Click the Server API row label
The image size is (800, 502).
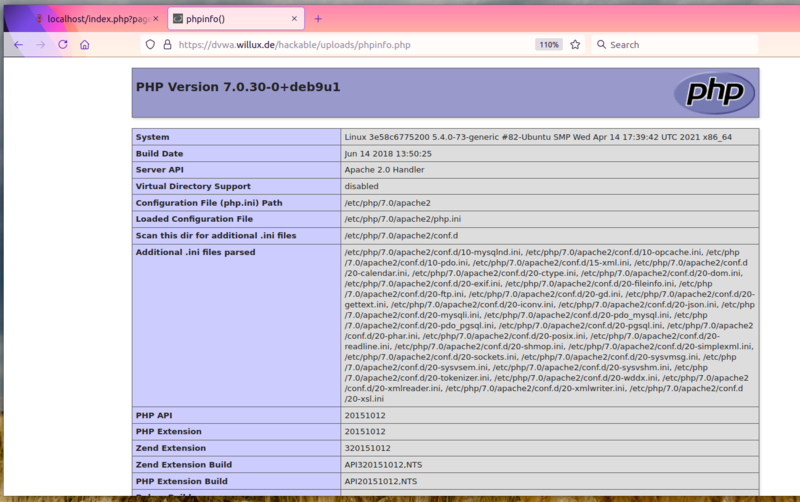(165, 170)
